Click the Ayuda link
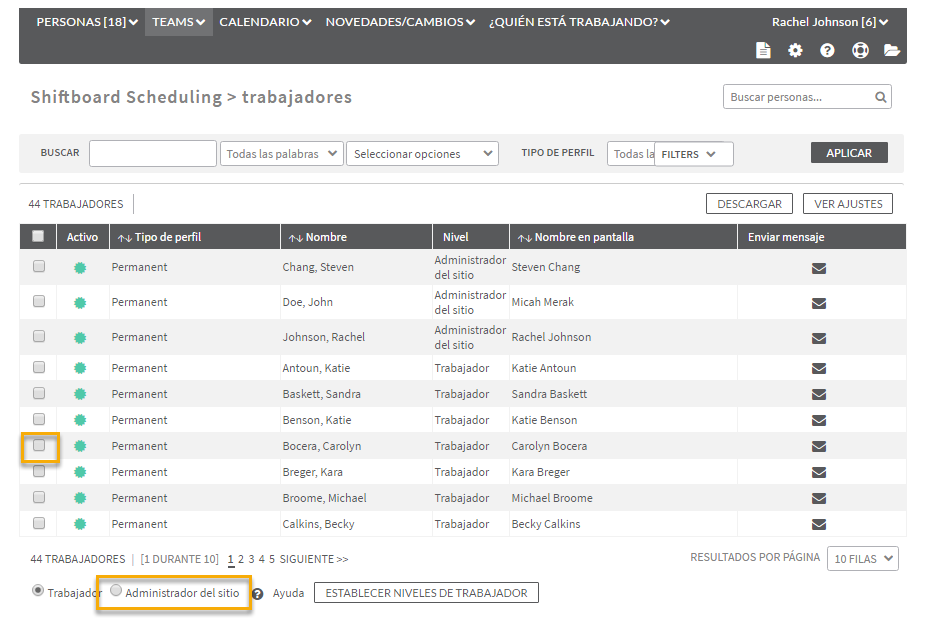The image size is (929, 619). [289, 593]
